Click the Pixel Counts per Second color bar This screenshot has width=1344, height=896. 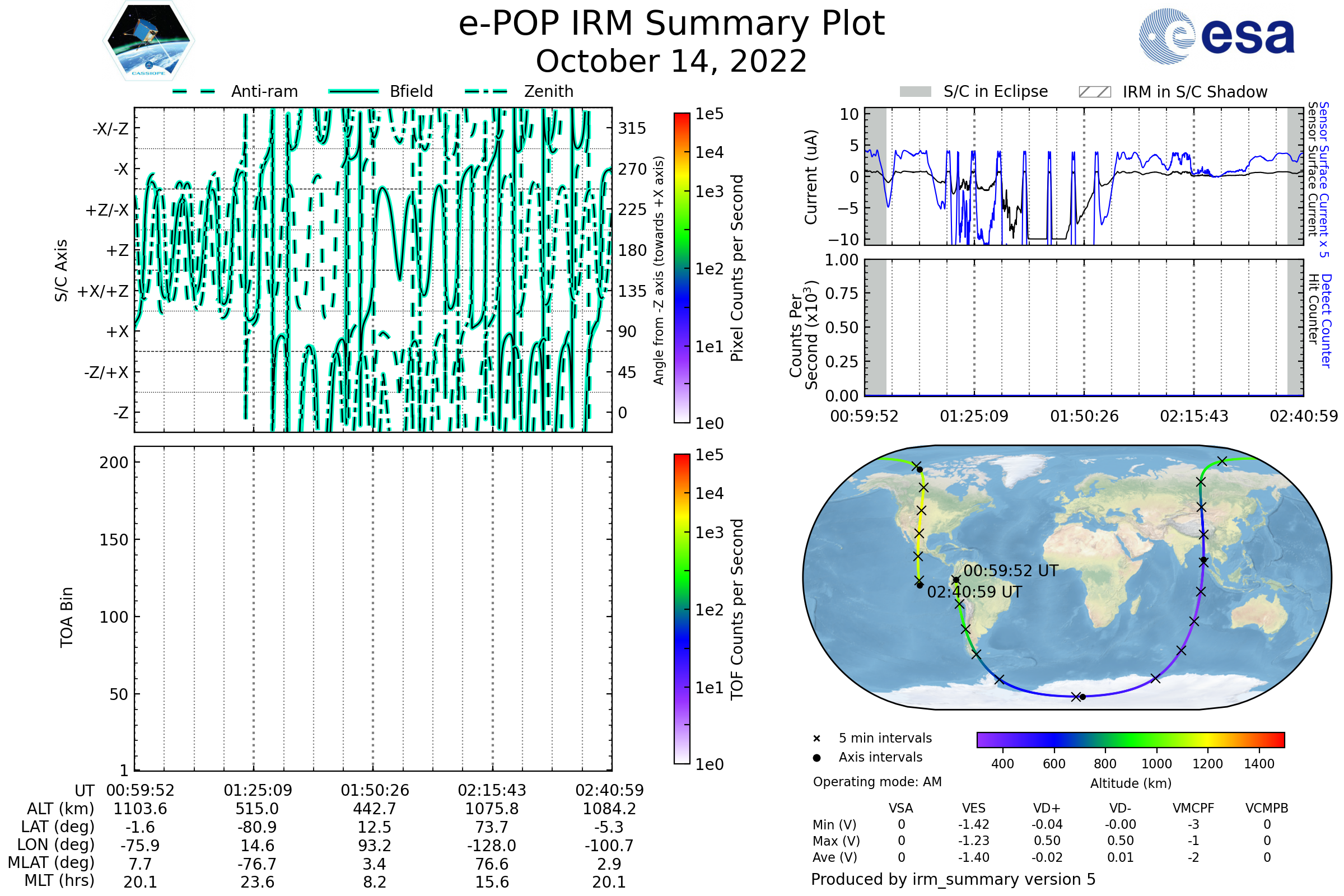pos(682,268)
